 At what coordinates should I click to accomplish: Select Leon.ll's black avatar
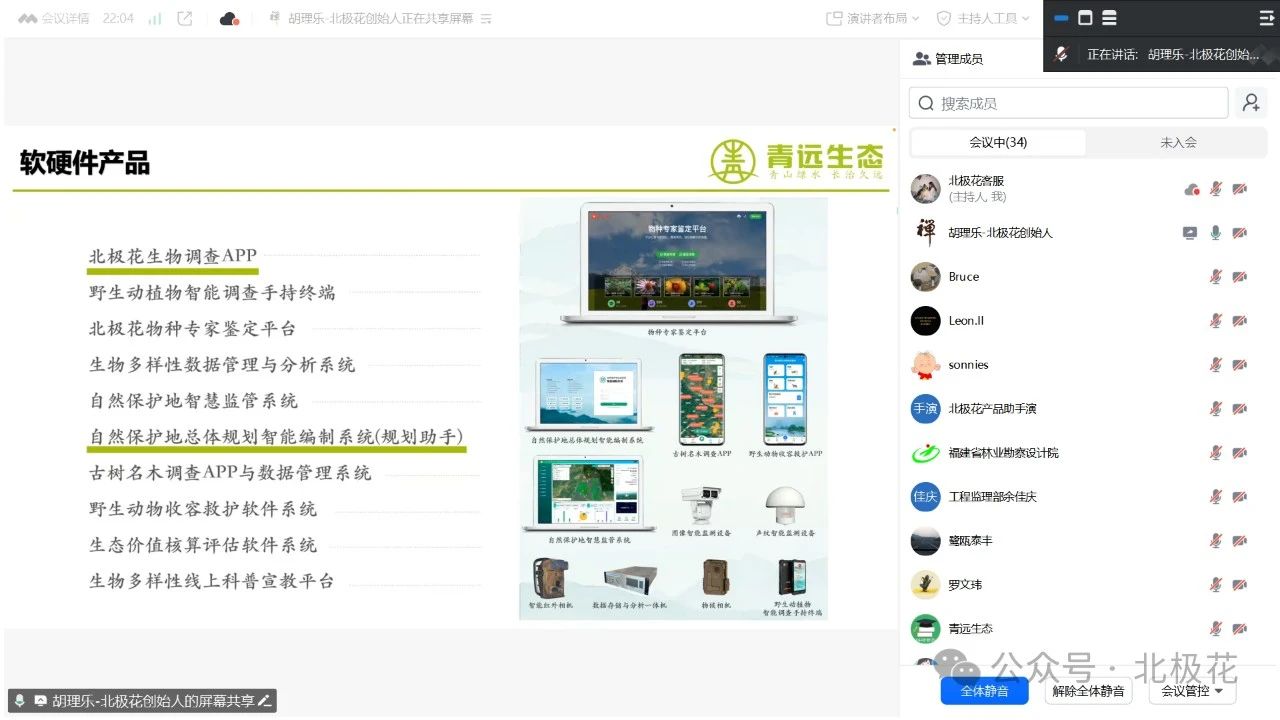tap(926, 321)
